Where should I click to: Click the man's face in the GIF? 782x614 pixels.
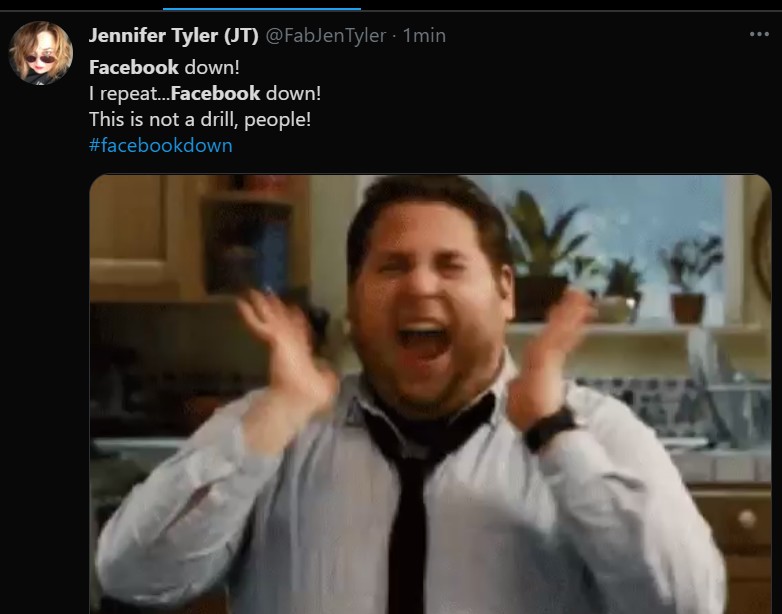[429, 299]
